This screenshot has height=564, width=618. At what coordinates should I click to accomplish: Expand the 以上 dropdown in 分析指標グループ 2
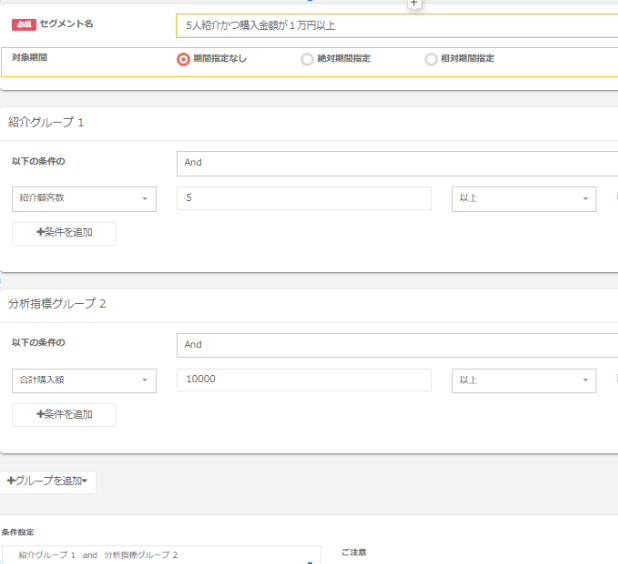point(523,381)
